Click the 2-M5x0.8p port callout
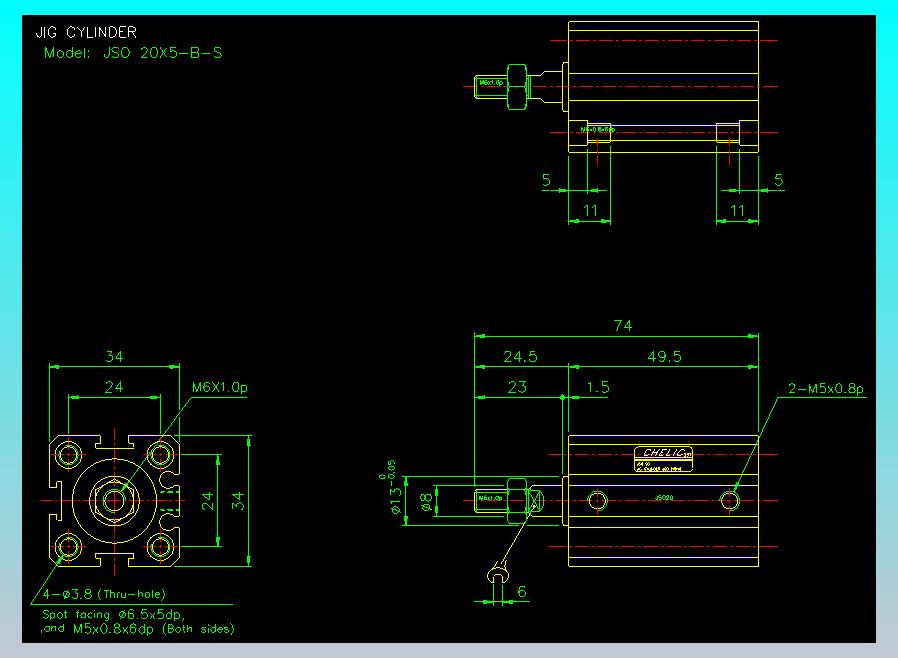898x658 pixels. [x=824, y=388]
